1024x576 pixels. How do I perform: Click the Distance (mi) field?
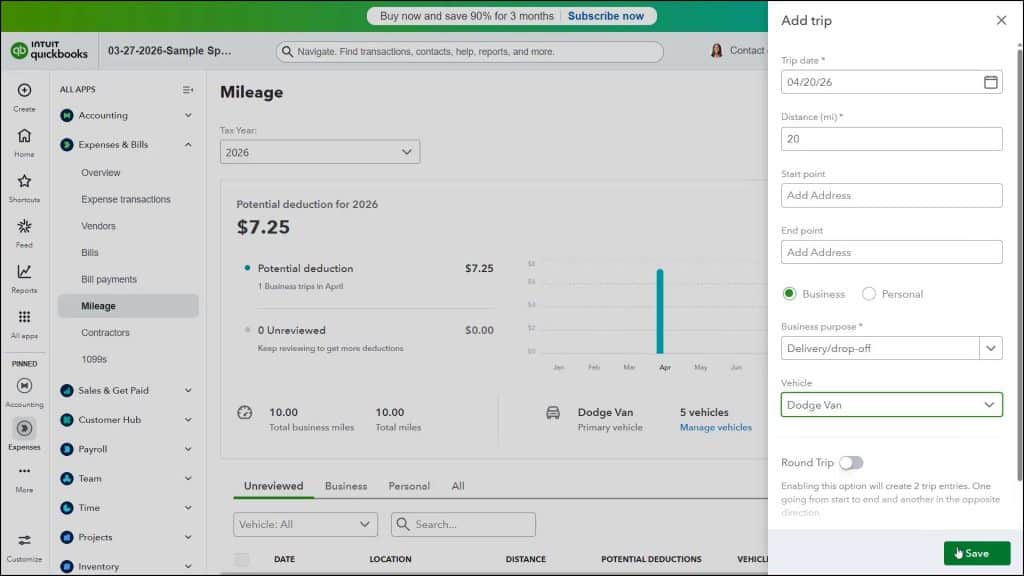pos(891,139)
